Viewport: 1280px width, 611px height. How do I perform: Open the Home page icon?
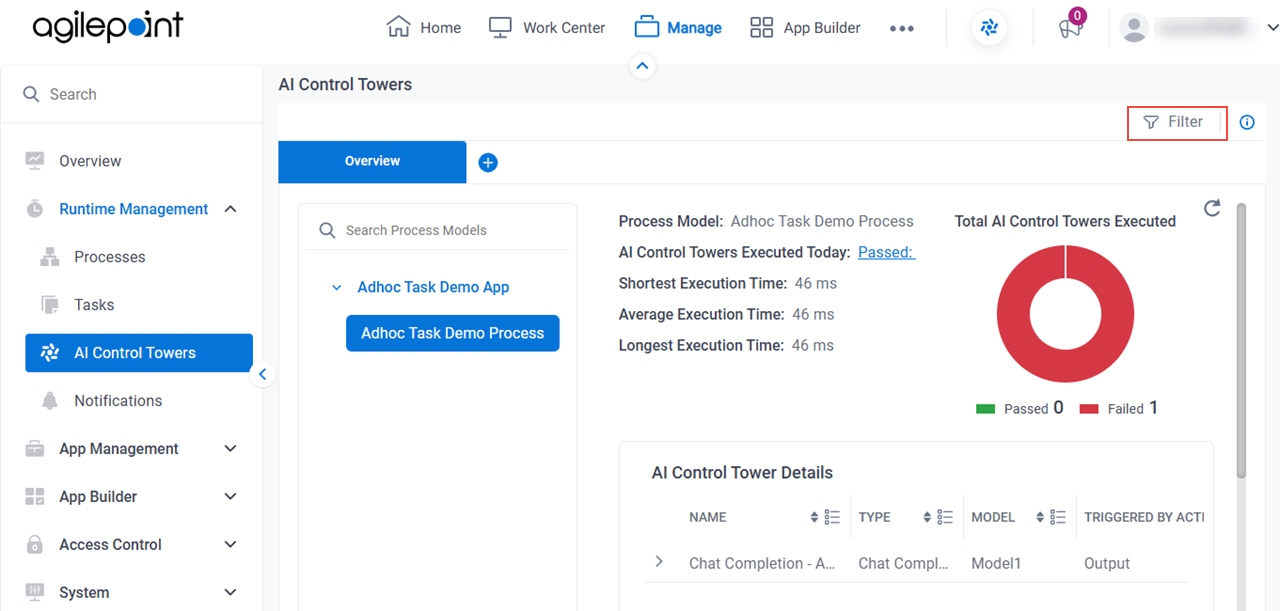pos(398,27)
